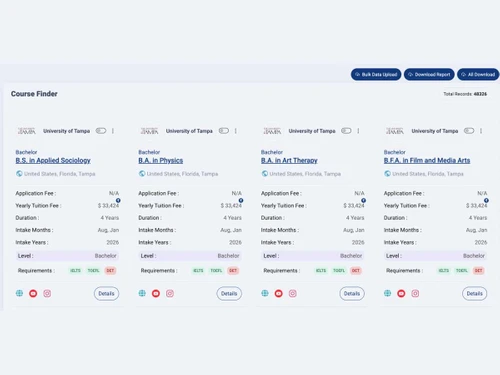
Task: Open the B.A. in Art Therapy link
Action: click(x=289, y=160)
